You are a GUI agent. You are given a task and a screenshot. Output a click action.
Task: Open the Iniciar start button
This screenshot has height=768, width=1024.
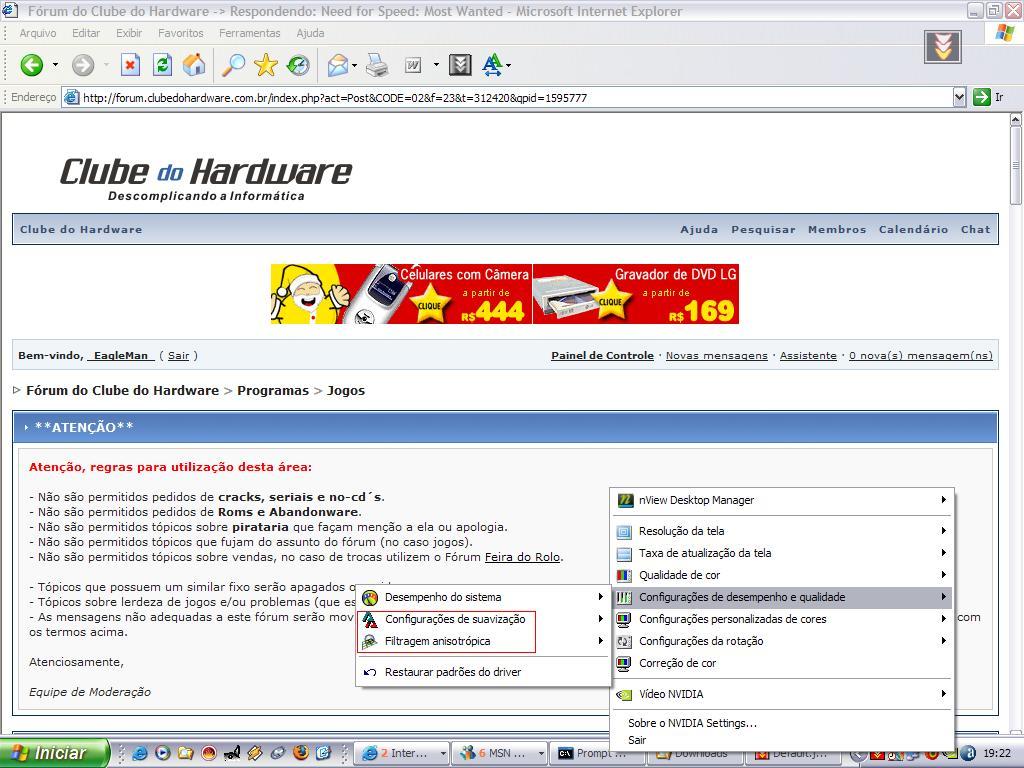point(54,753)
